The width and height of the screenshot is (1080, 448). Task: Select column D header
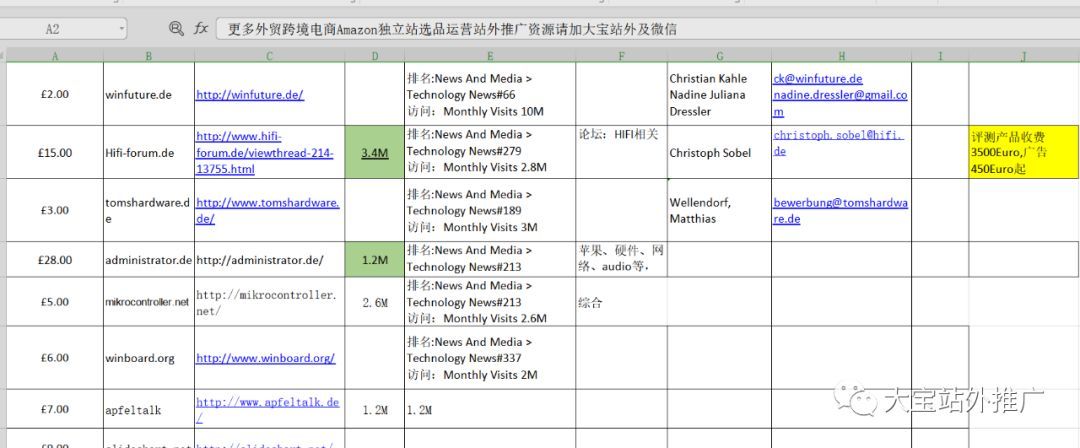pyautogui.click(x=375, y=56)
